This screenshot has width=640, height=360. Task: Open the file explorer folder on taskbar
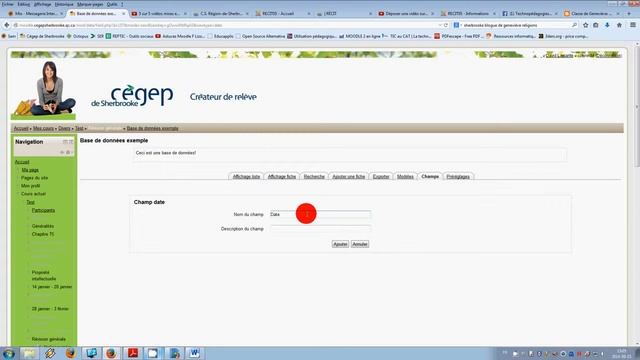click(x=29, y=353)
